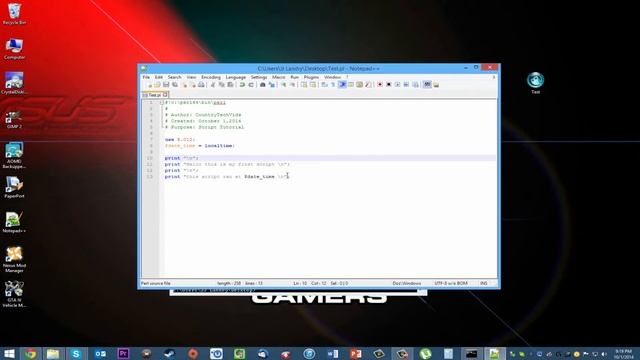Click the Close All toolbar icon
The width and height of the screenshot is (640, 360).
193,85
